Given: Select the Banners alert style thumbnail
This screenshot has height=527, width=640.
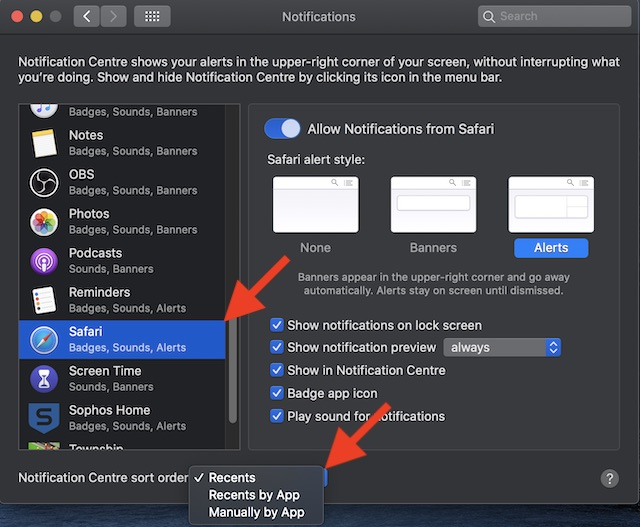Looking at the screenshot, I should click(x=433, y=205).
